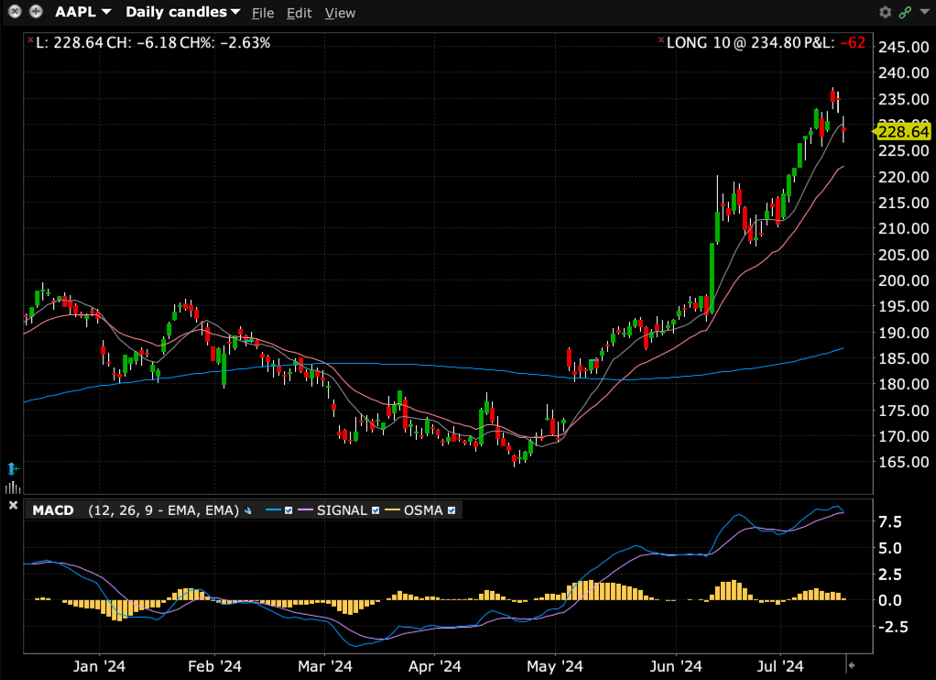Close the MACD indicator panel
The image size is (936, 680).
click(x=13, y=505)
